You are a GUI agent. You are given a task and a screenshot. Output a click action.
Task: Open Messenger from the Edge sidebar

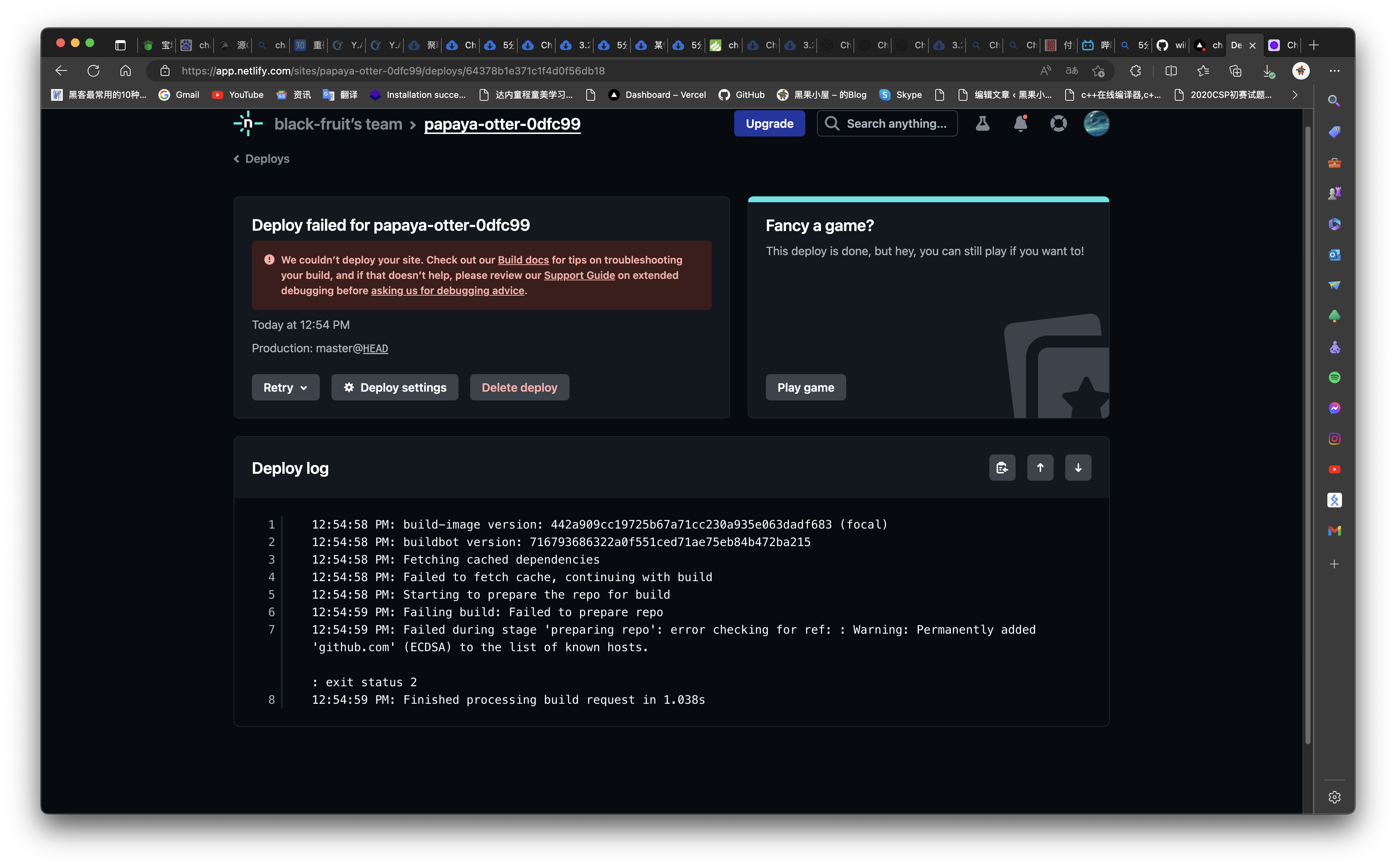pos(1335,408)
